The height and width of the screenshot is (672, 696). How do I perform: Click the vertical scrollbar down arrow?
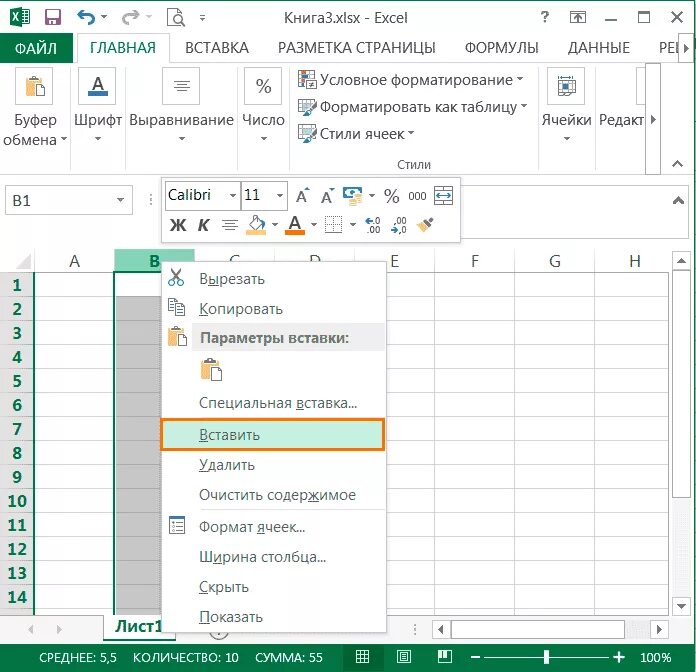(x=681, y=605)
